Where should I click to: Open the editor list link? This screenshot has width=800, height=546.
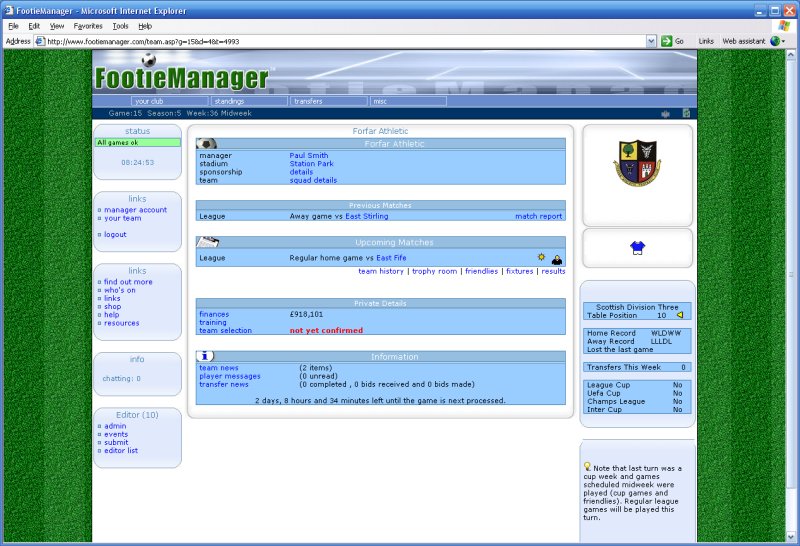(120, 450)
